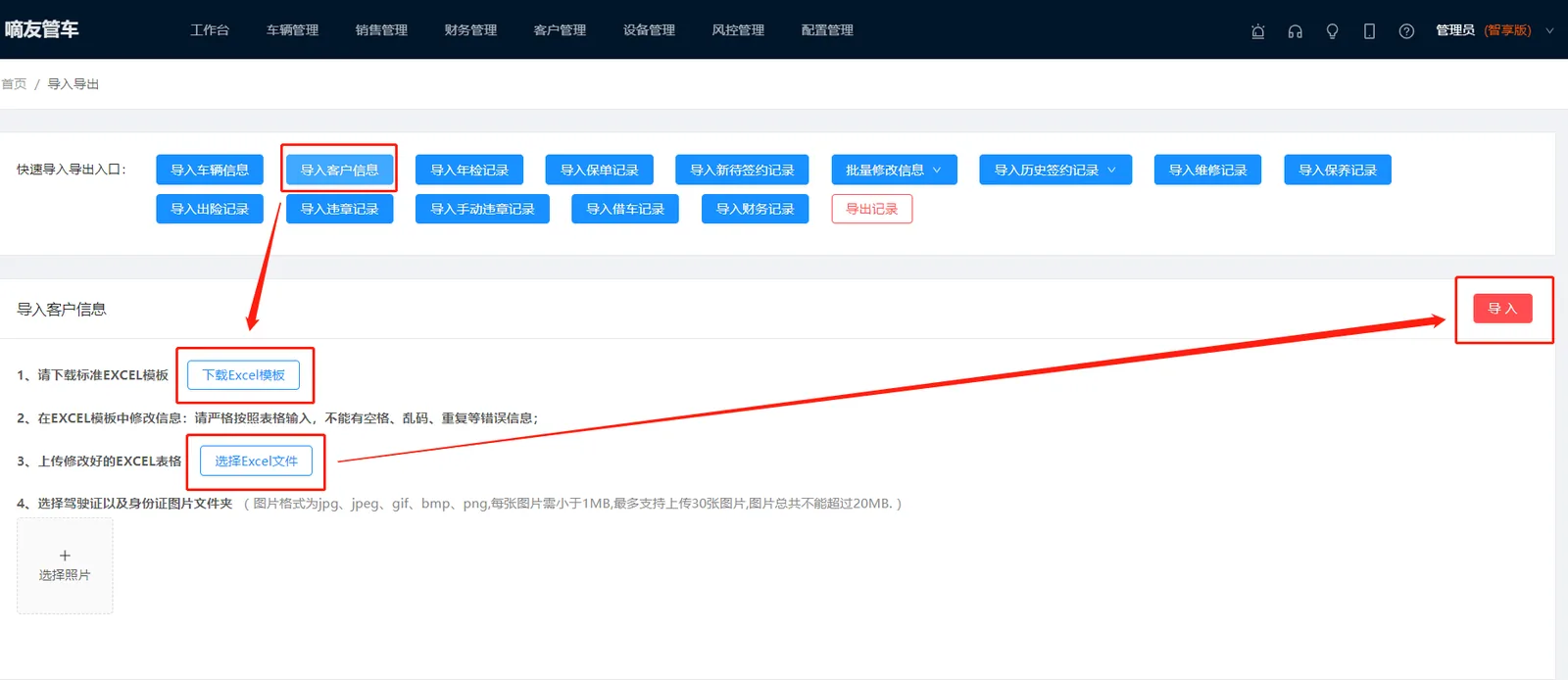Expand the 导入历史签约记录 dropdown
Image resolution: width=1568 pixels, height=680 pixels.
(1055, 170)
